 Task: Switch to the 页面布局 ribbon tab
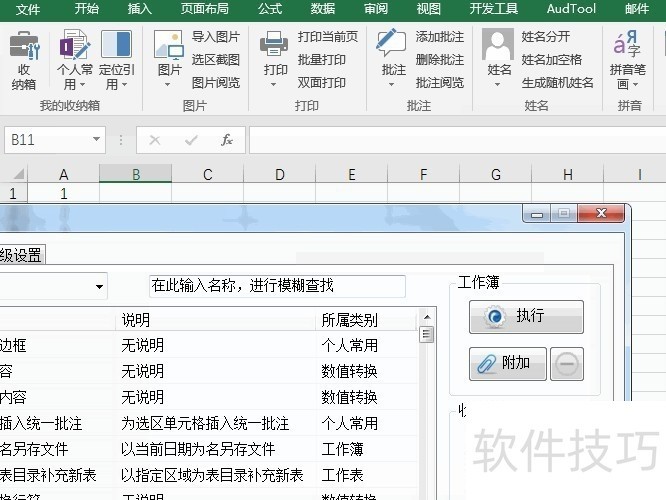click(x=204, y=9)
